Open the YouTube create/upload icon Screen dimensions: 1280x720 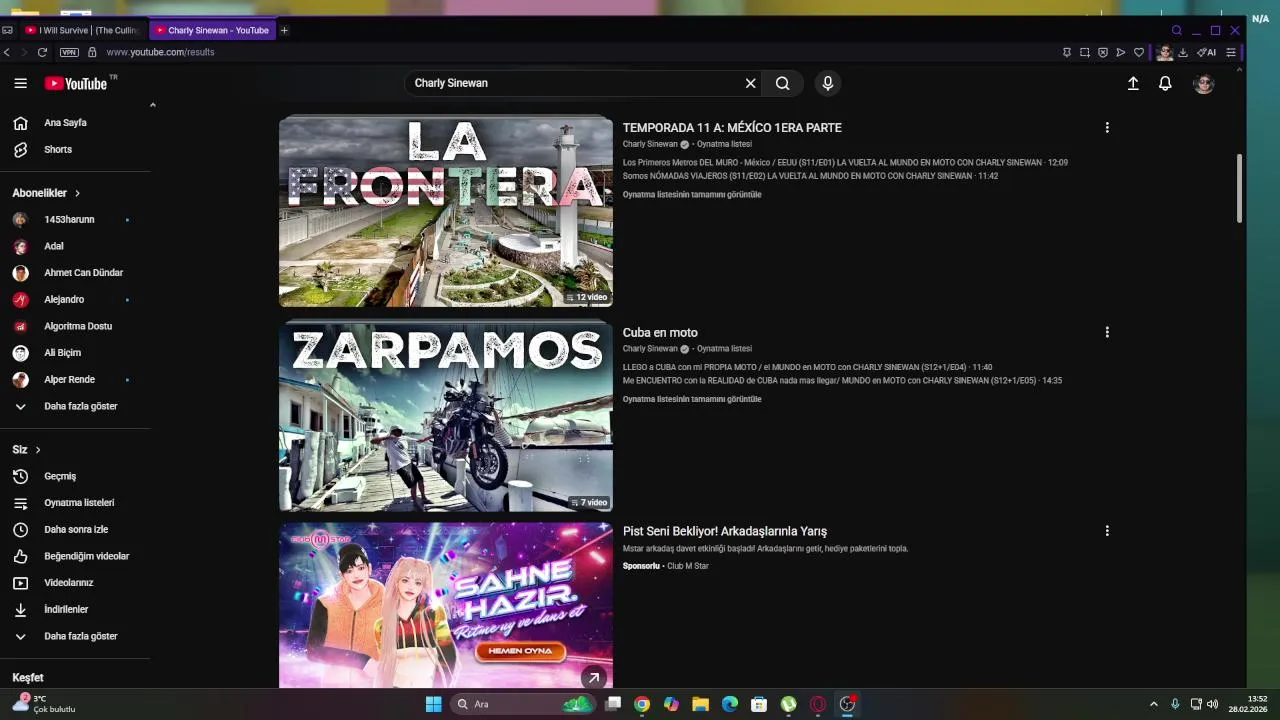tap(1133, 83)
